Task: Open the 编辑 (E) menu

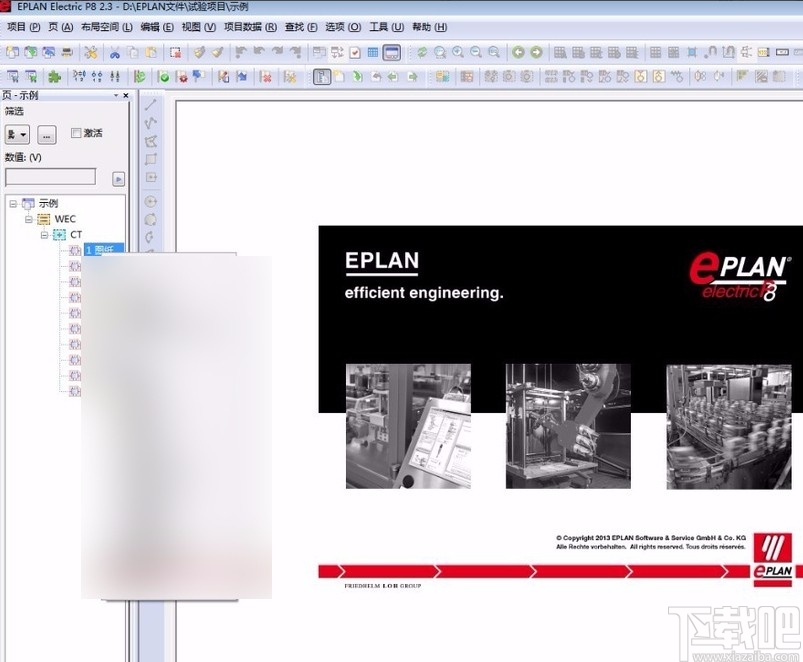Action: tap(157, 27)
